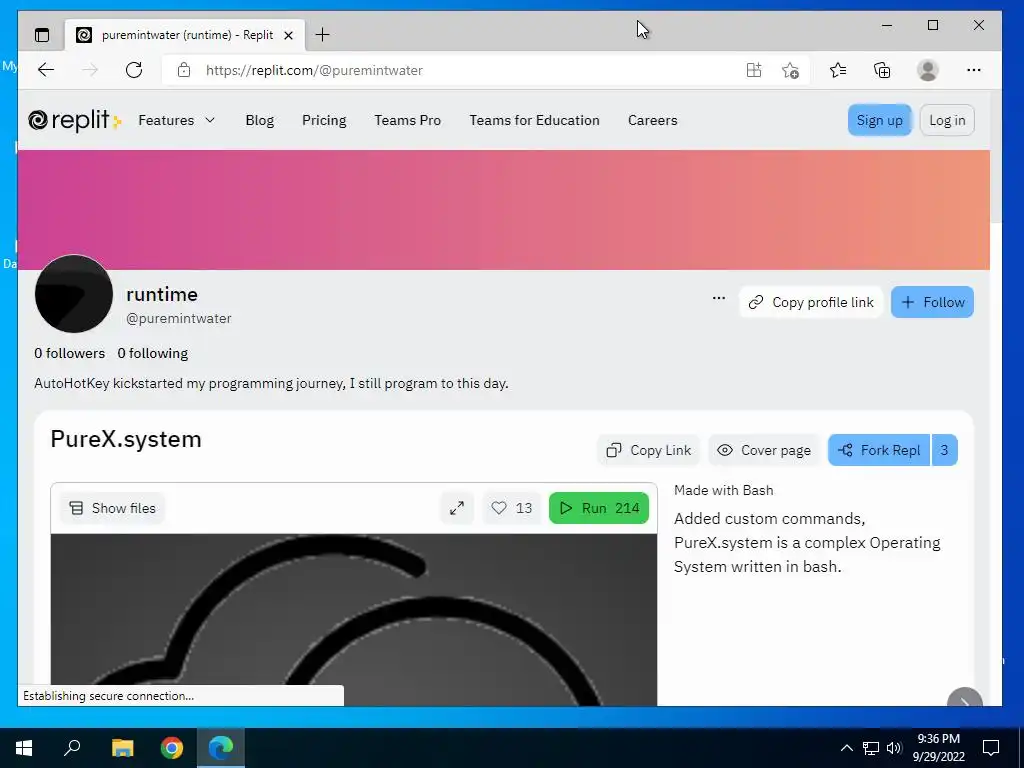Open the PureX.system repl title

(126, 439)
